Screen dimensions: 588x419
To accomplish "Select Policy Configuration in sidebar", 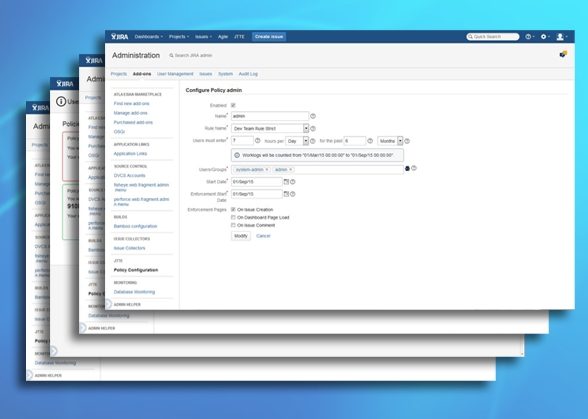I will (136, 270).
